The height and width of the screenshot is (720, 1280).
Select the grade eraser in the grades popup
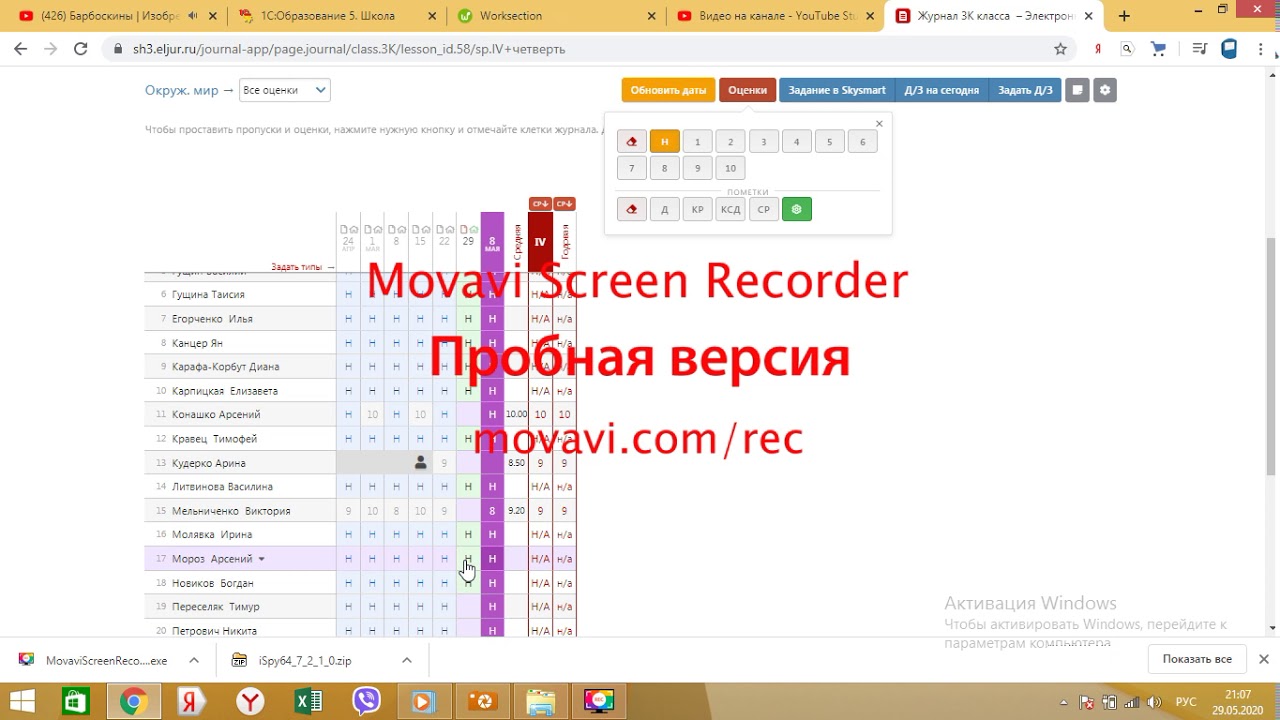click(x=631, y=142)
